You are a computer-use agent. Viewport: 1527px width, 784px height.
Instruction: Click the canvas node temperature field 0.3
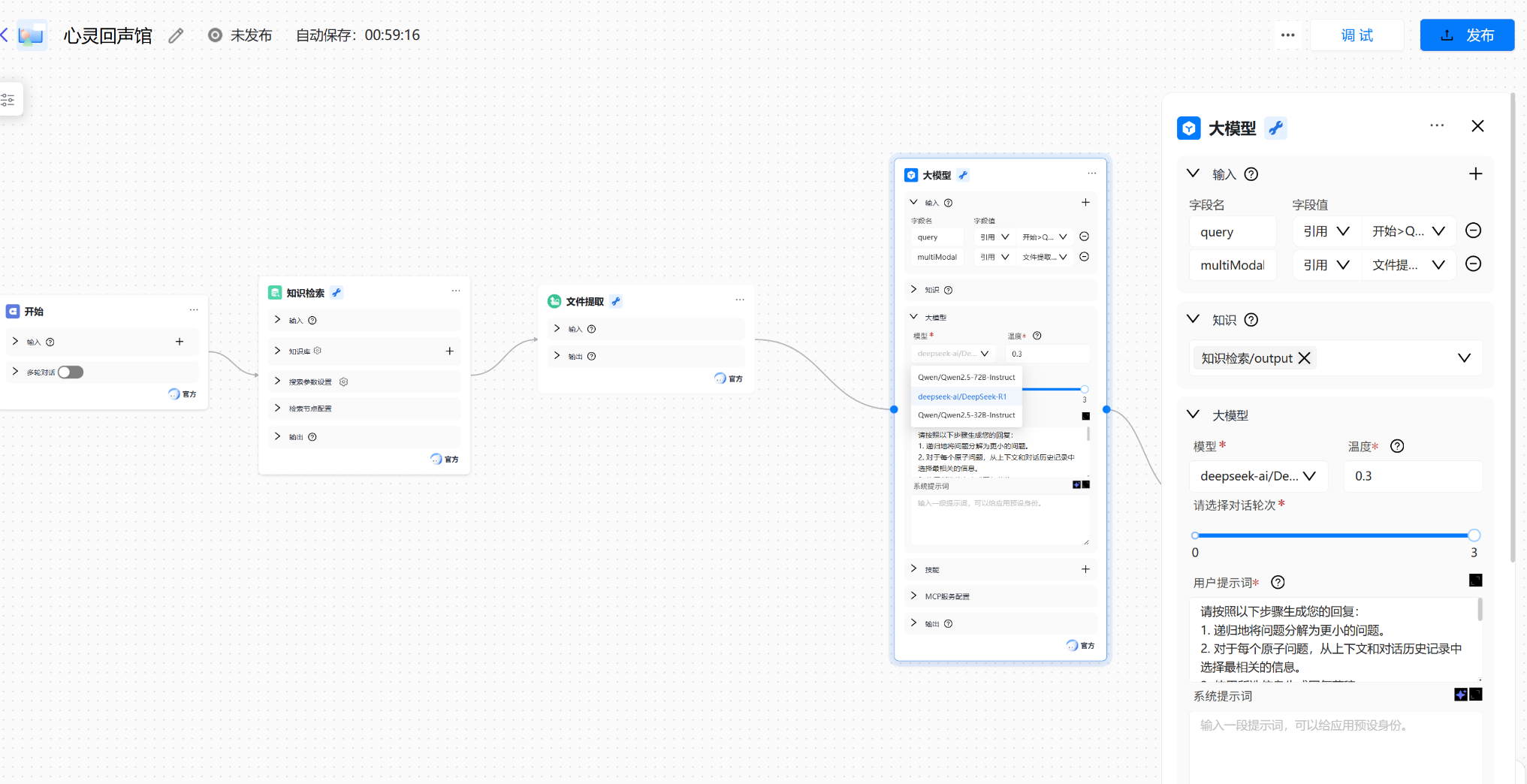coord(1047,354)
